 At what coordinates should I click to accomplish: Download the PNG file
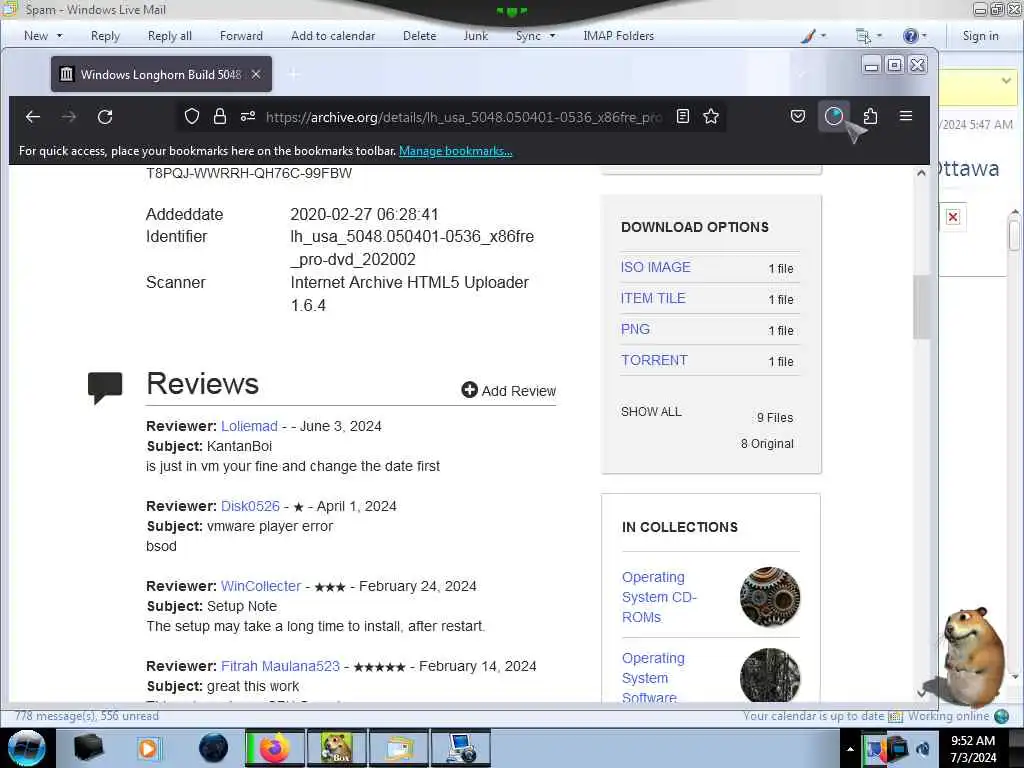[x=635, y=329]
